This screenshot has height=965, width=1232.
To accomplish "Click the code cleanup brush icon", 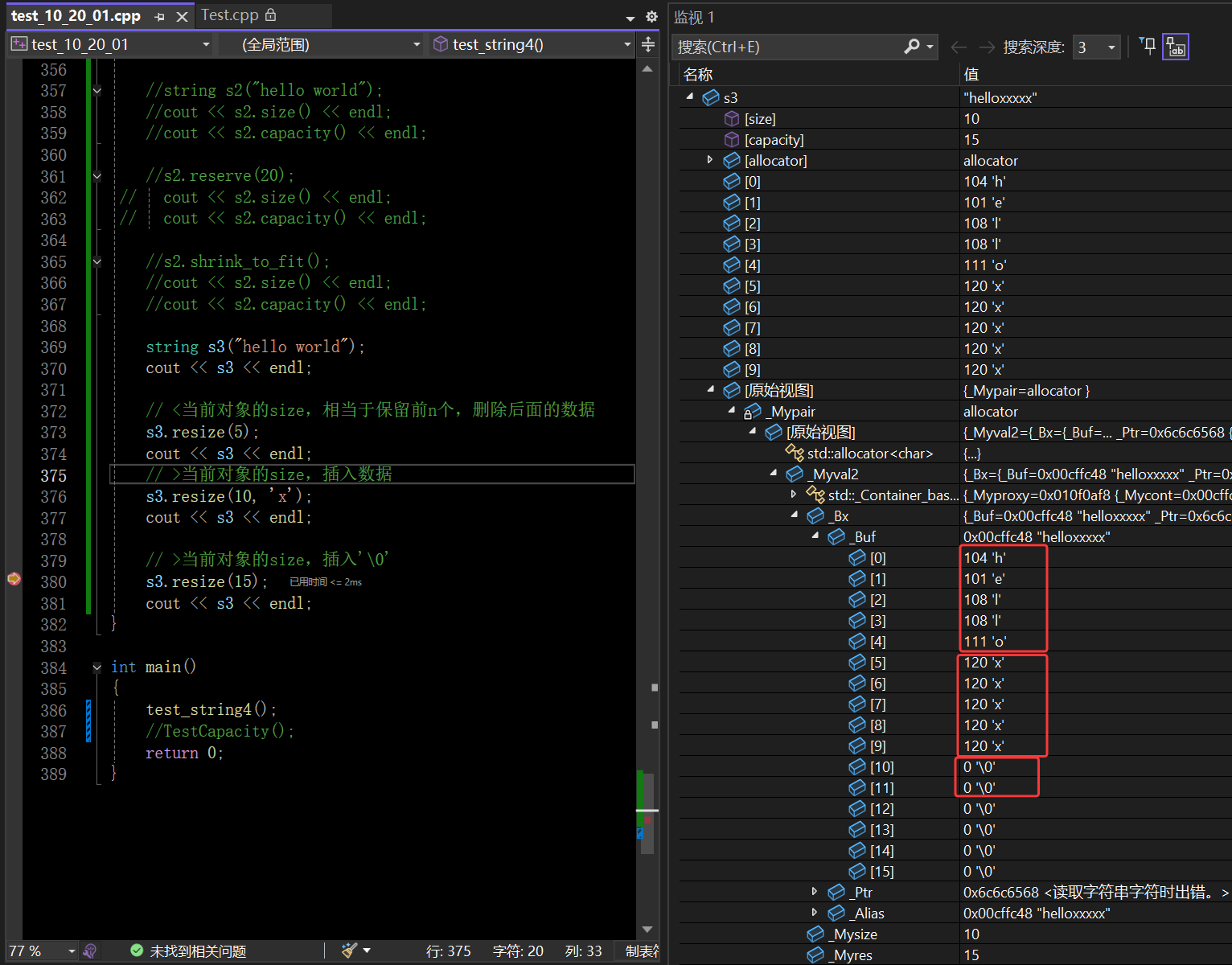I will [x=349, y=951].
